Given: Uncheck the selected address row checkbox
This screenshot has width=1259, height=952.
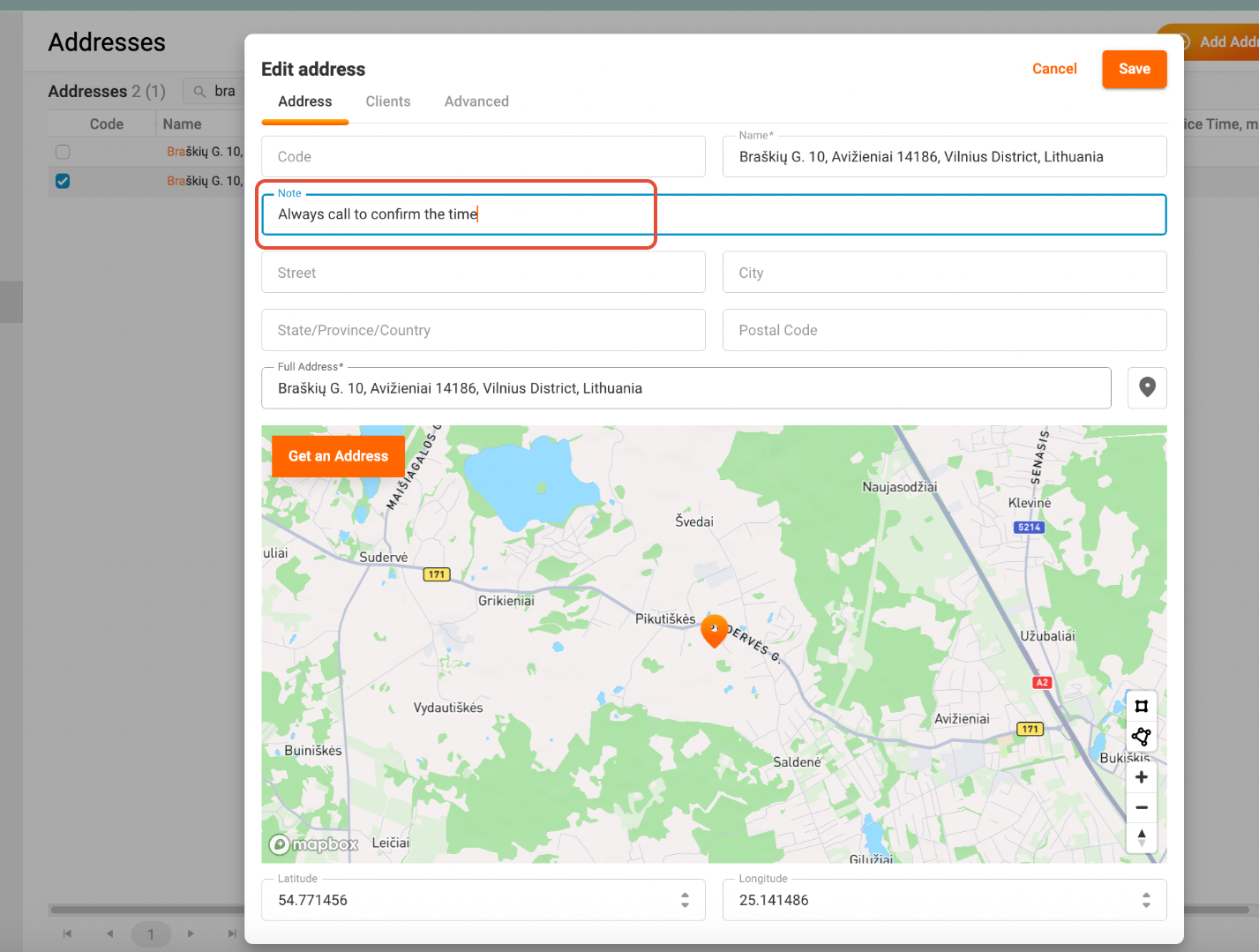Looking at the screenshot, I should (63, 181).
